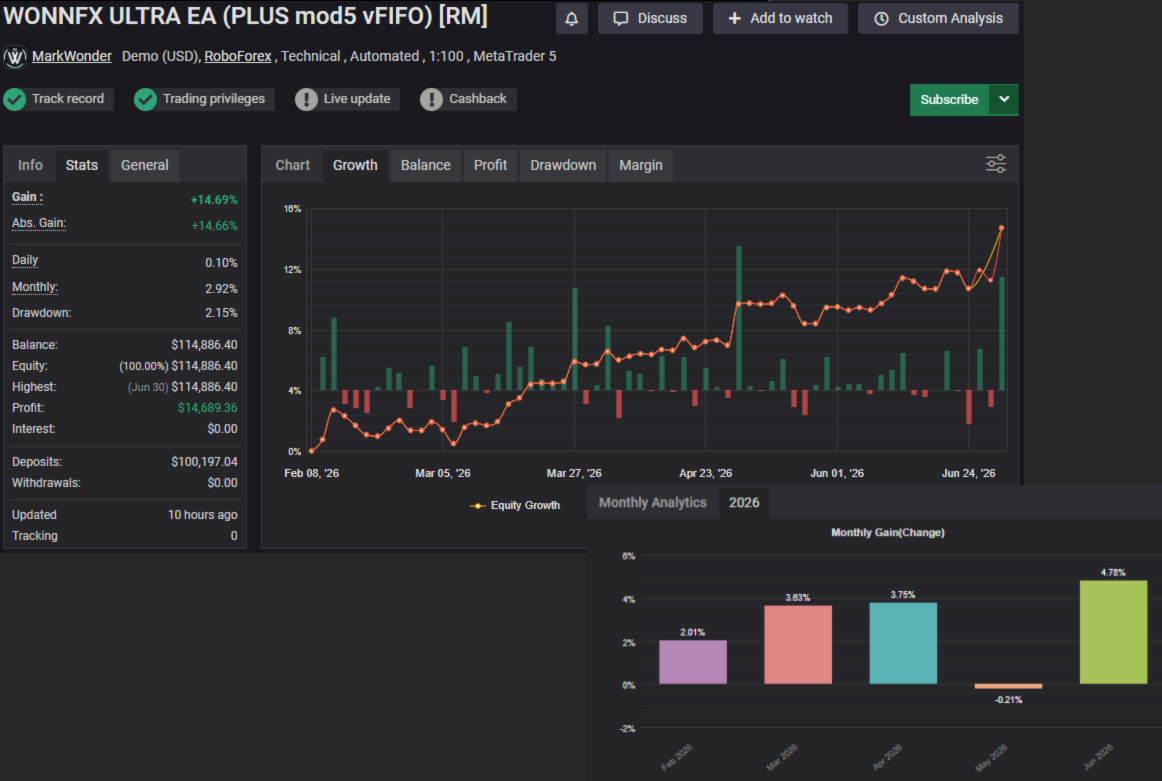Click Cashback exclamation icon
This screenshot has width=1162, height=781.
coord(431,99)
